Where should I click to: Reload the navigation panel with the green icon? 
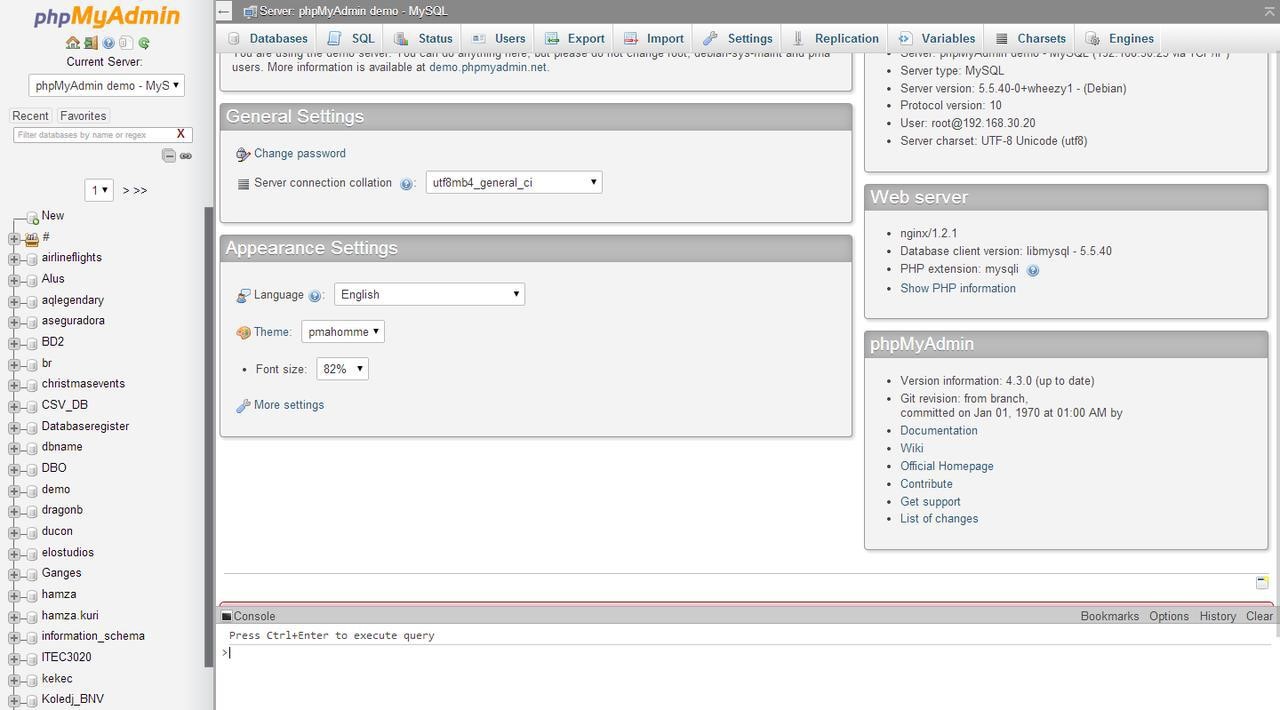pyautogui.click(x=142, y=43)
